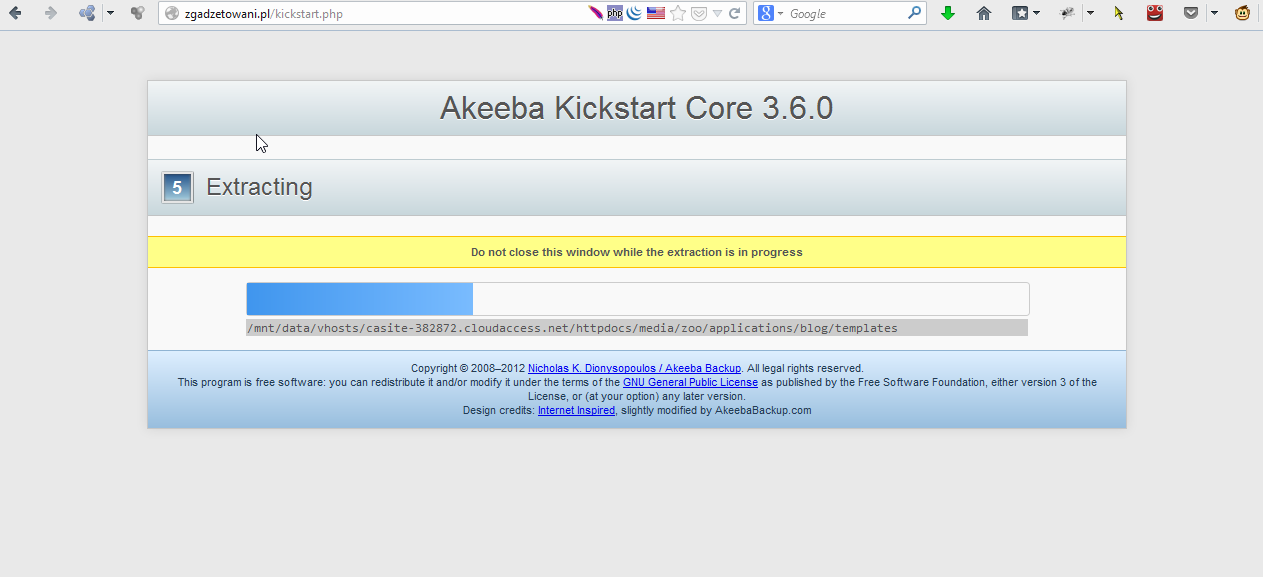
Task: Go to the home page
Action: pyautogui.click(x=984, y=13)
